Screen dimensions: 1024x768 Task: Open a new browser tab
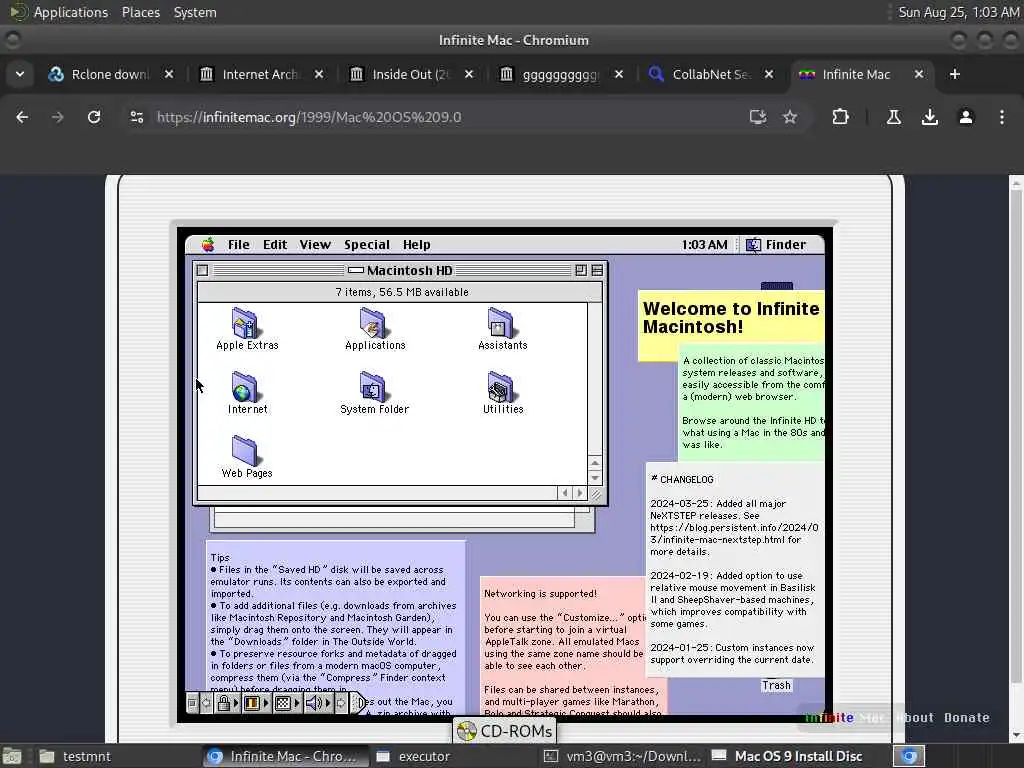point(955,74)
